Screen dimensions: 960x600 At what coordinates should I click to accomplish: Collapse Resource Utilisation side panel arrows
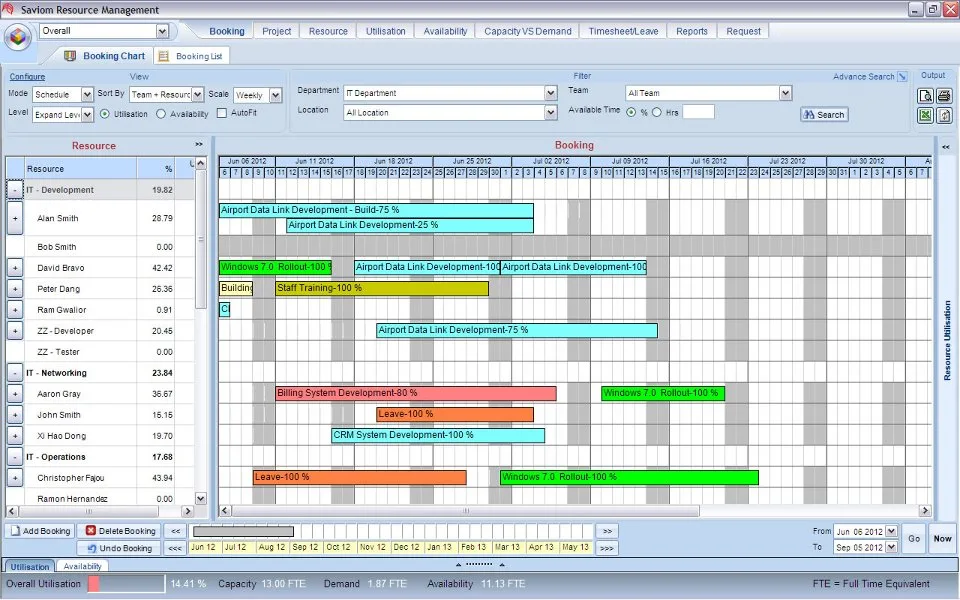946,147
